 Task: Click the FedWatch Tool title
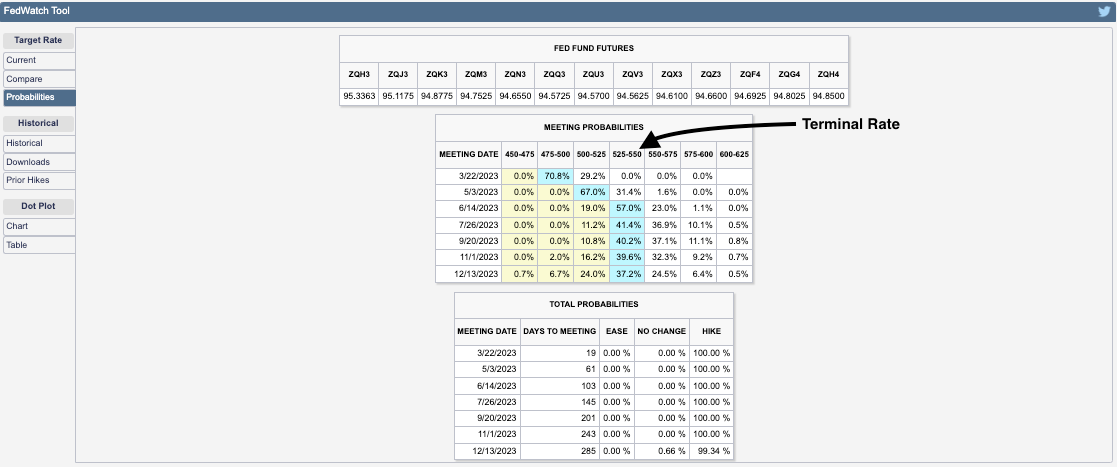(36, 11)
